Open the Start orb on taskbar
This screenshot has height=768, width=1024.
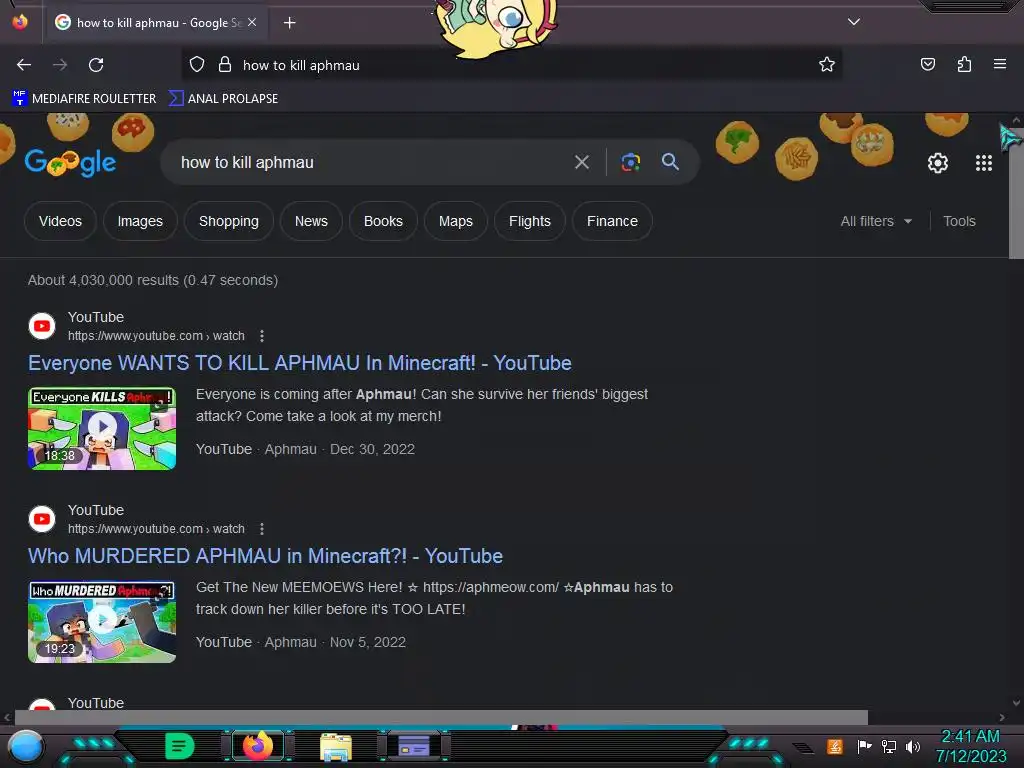click(25, 747)
